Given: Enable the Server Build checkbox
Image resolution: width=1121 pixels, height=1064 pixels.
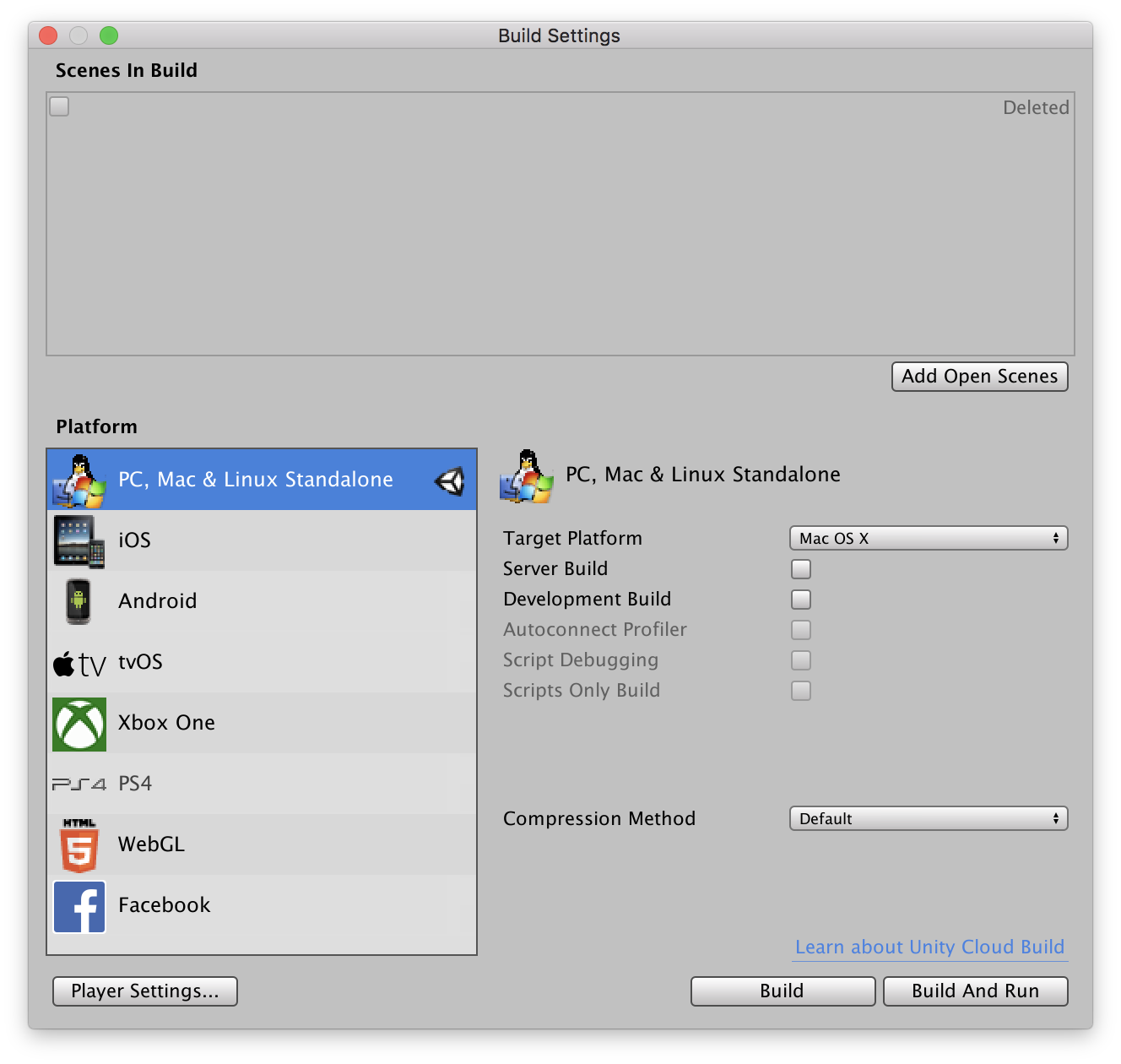Looking at the screenshot, I should [800, 569].
